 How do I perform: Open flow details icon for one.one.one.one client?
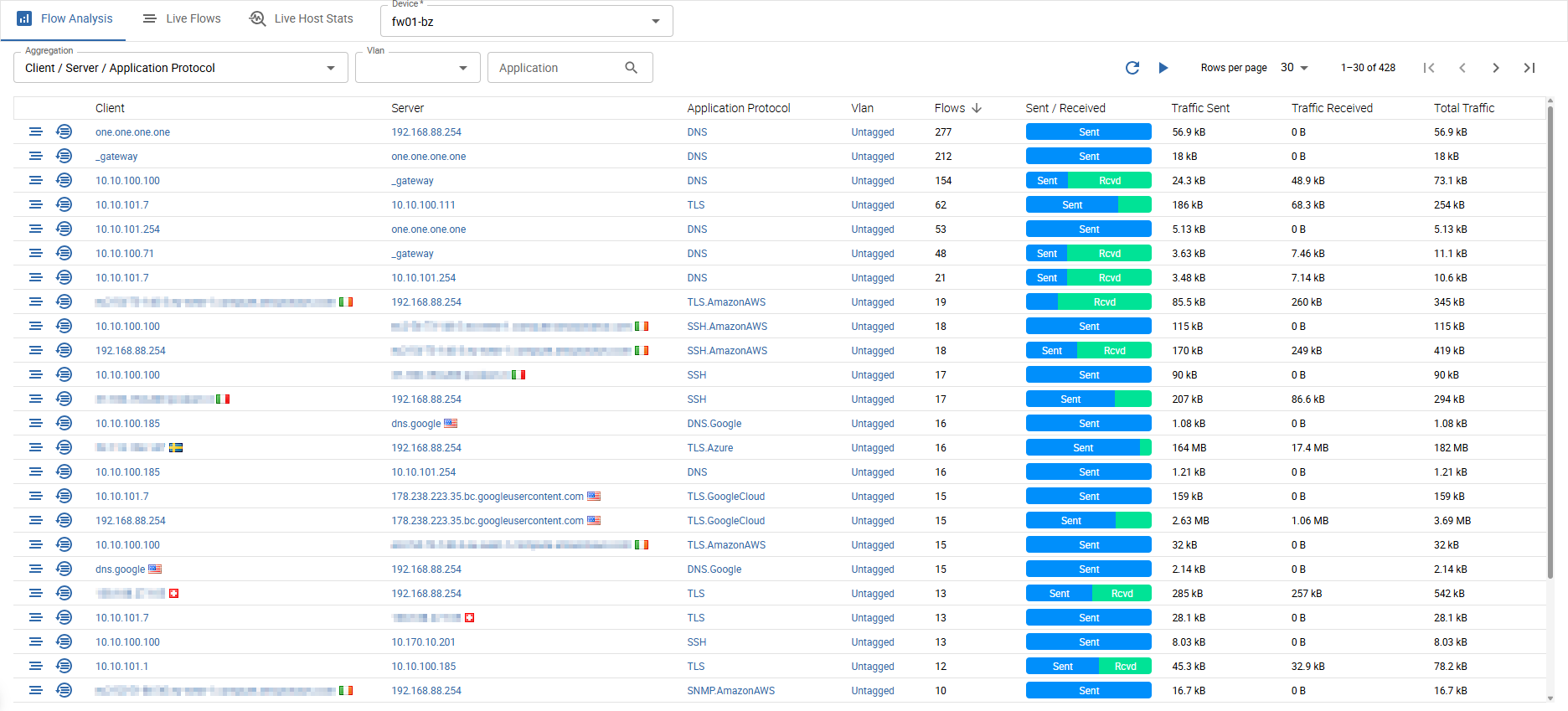(64, 132)
